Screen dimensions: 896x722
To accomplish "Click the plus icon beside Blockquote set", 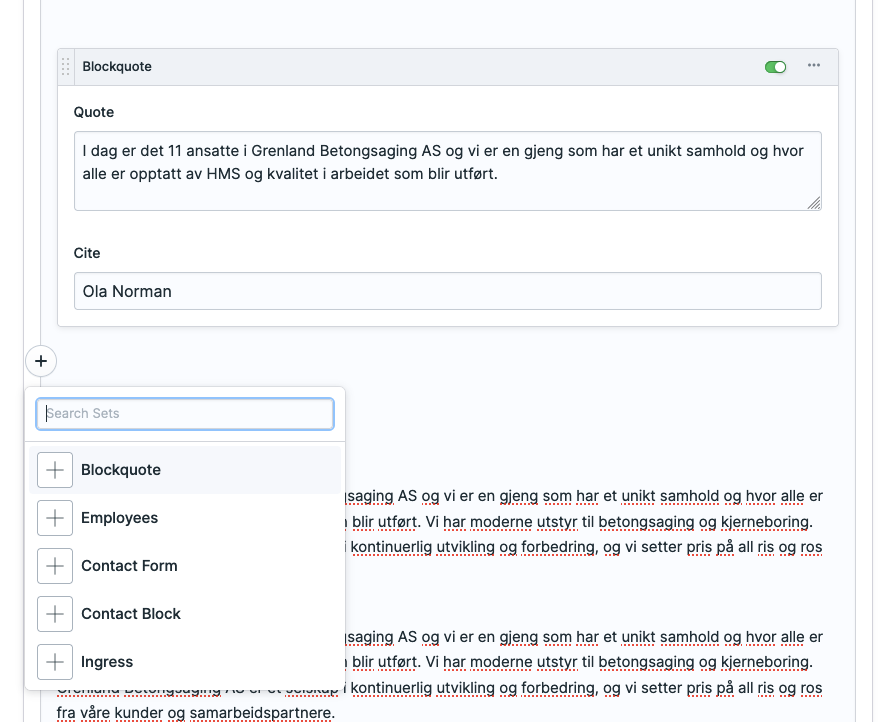I will [x=55, y=470].
